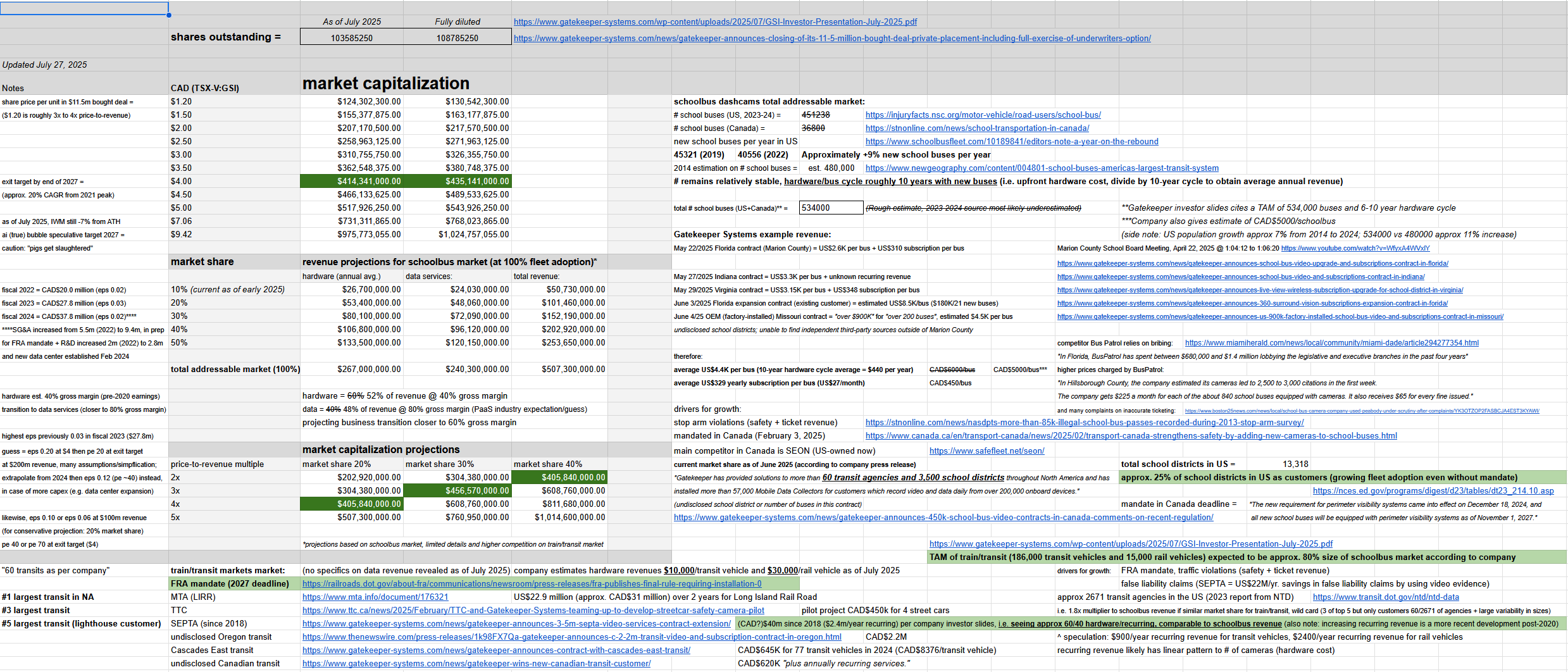This screenshot has height=672, width=1568.
Task: Select the 534000 total school buses cell
Action: 831,208
